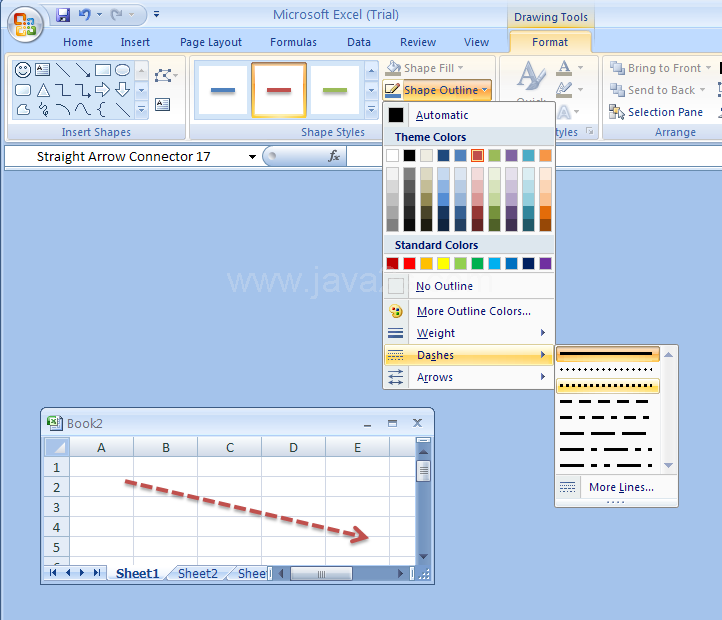Open the Weight submenu
The image size is (722, 620).
pyautogui.click(x=468, y=333)
